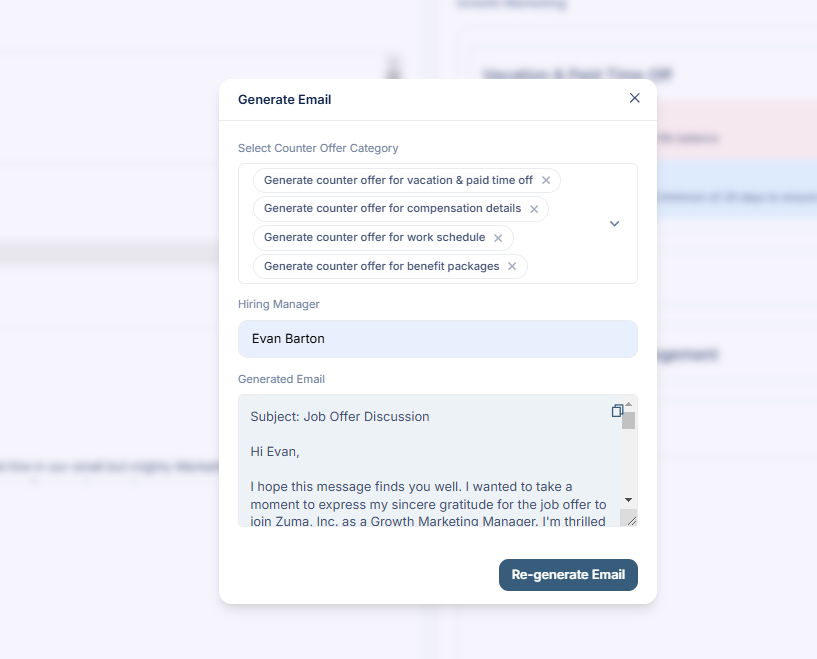
Task: Copy the generated email to clipboard
Action: pyautogui.click(x=617, y=411)
